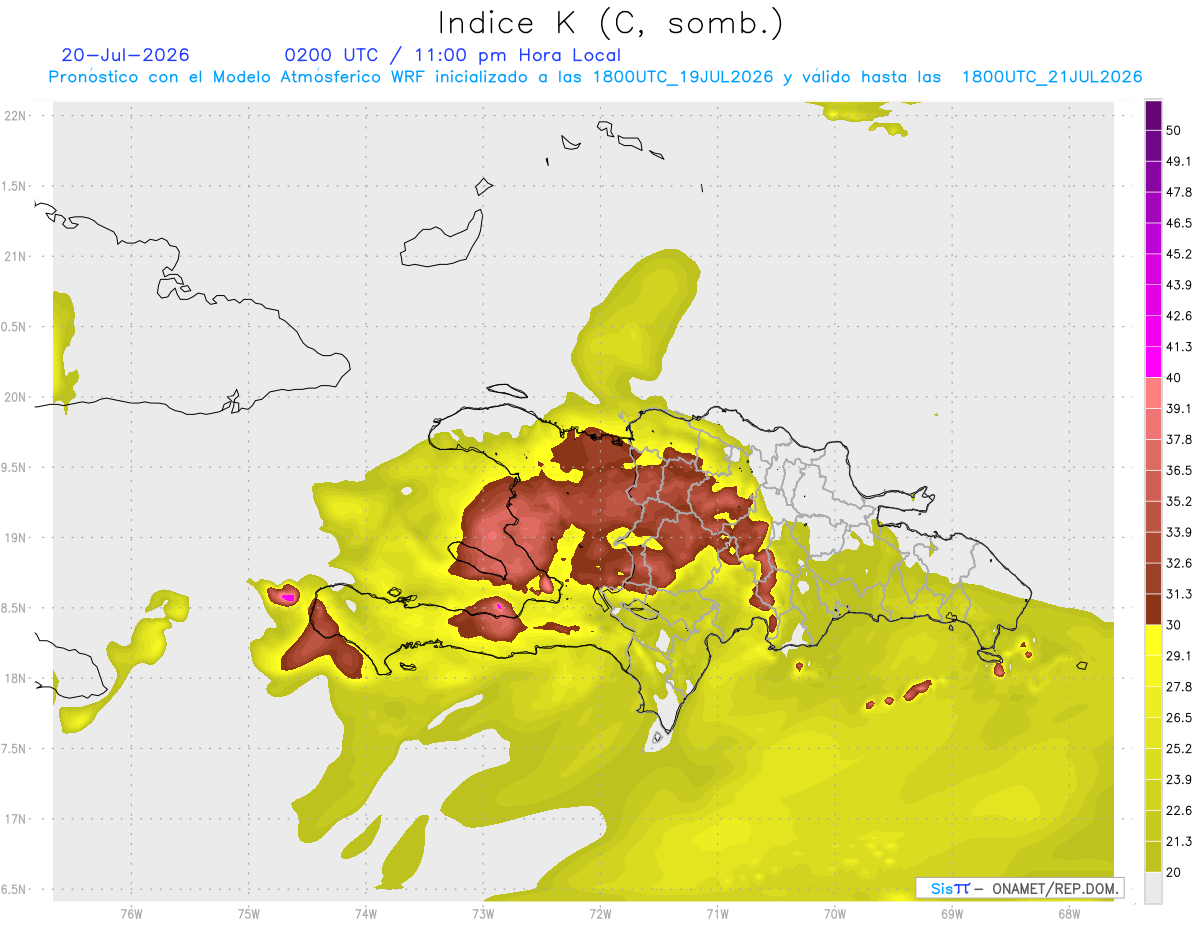Viewport: 1200px width, 927px height.
Task: Select the colorbar value '37.8'
Action: (1178, 439)
